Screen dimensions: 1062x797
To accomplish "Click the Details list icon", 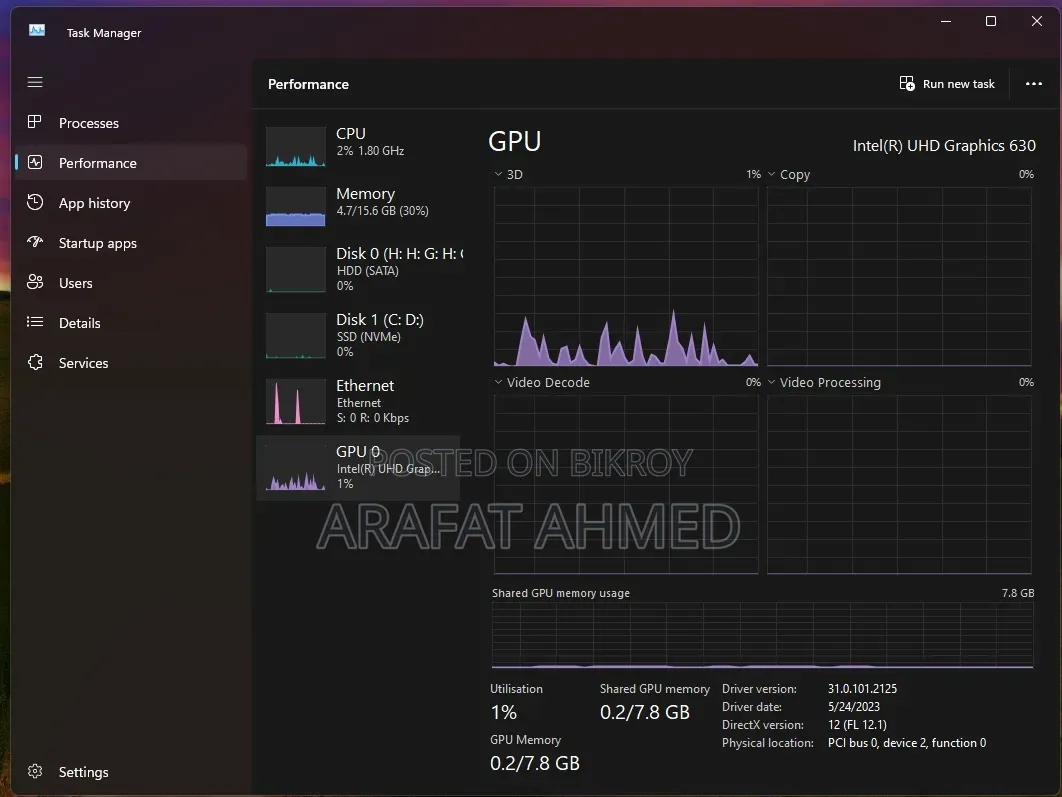I will tap(35, 322).
